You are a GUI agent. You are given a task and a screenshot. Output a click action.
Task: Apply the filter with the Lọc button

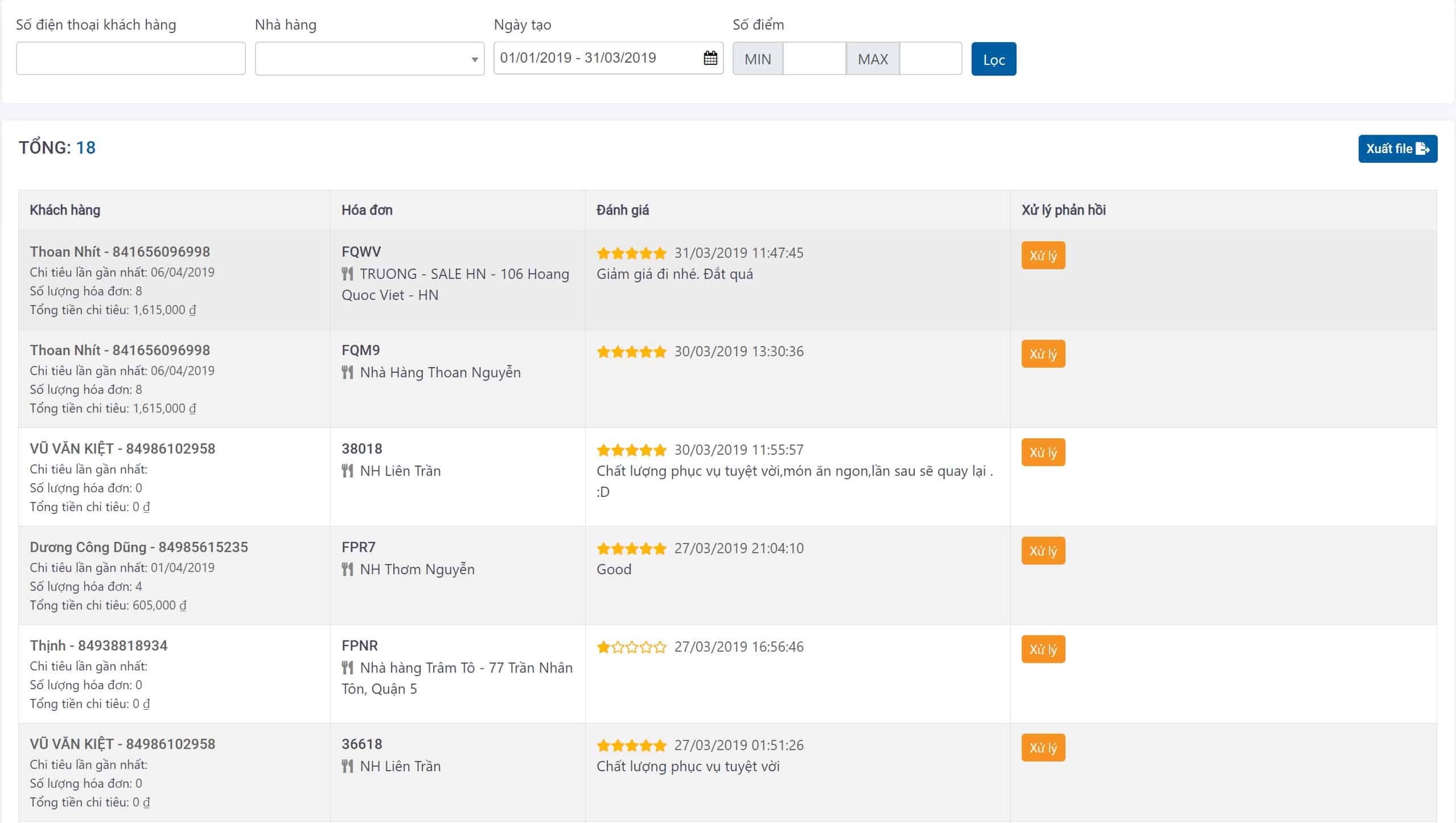994,59
